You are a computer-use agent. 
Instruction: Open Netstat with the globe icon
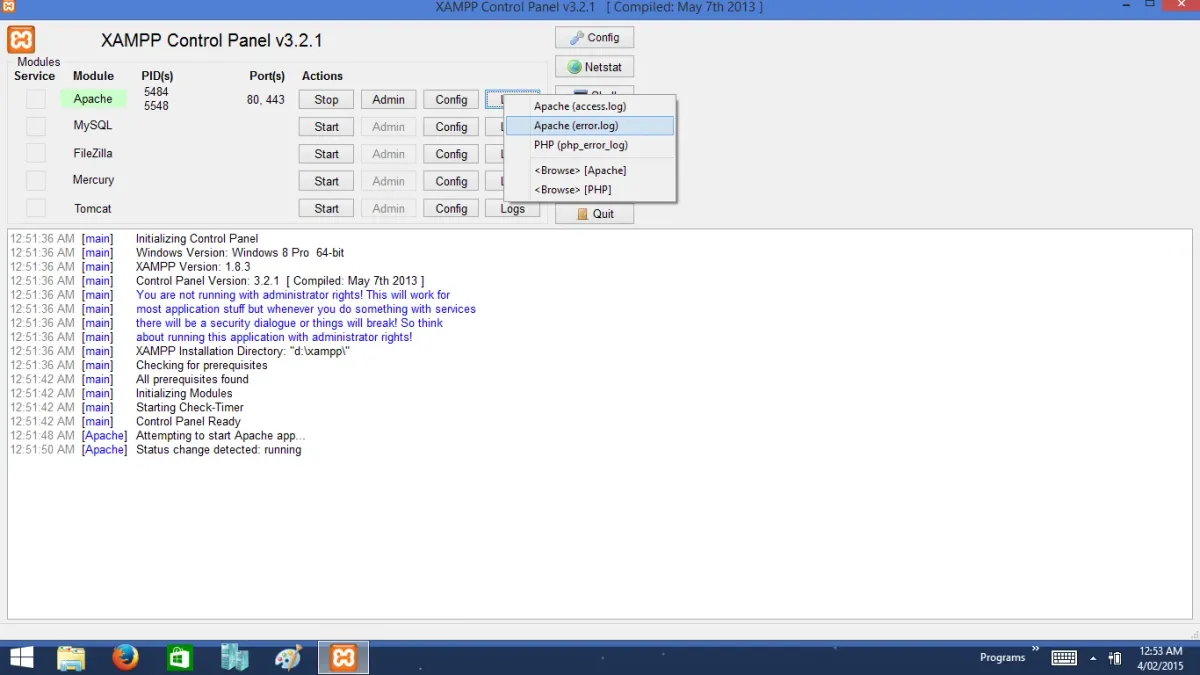(594, 67)
